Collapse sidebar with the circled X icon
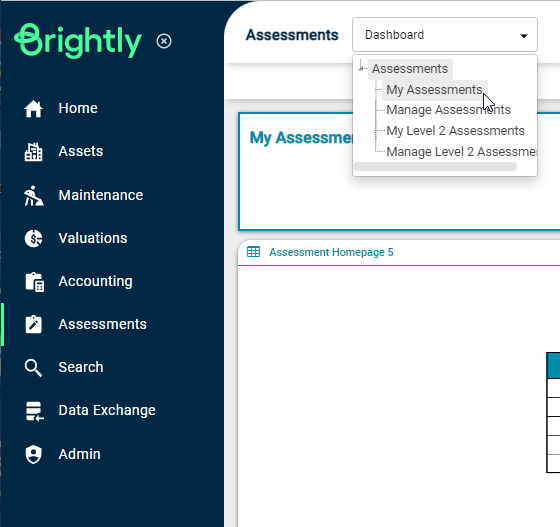This screenshot has height=527, width=560. pos(164,41)
